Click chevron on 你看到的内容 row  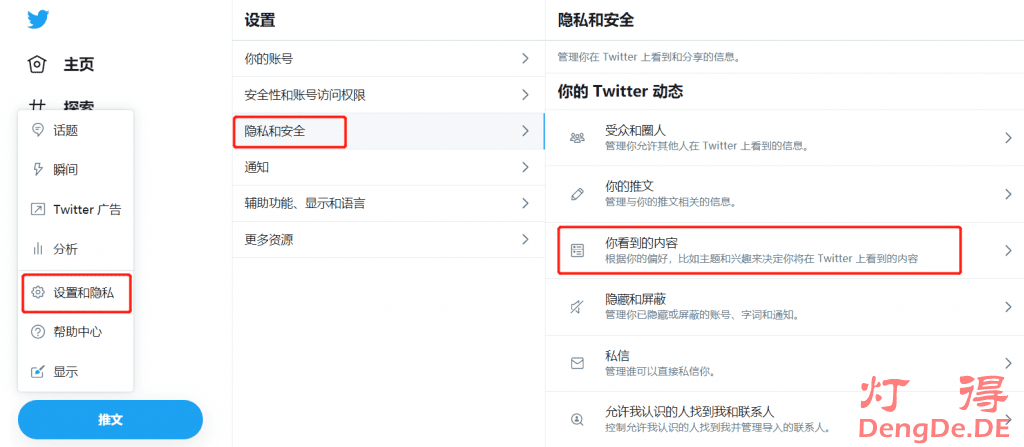1009,250
